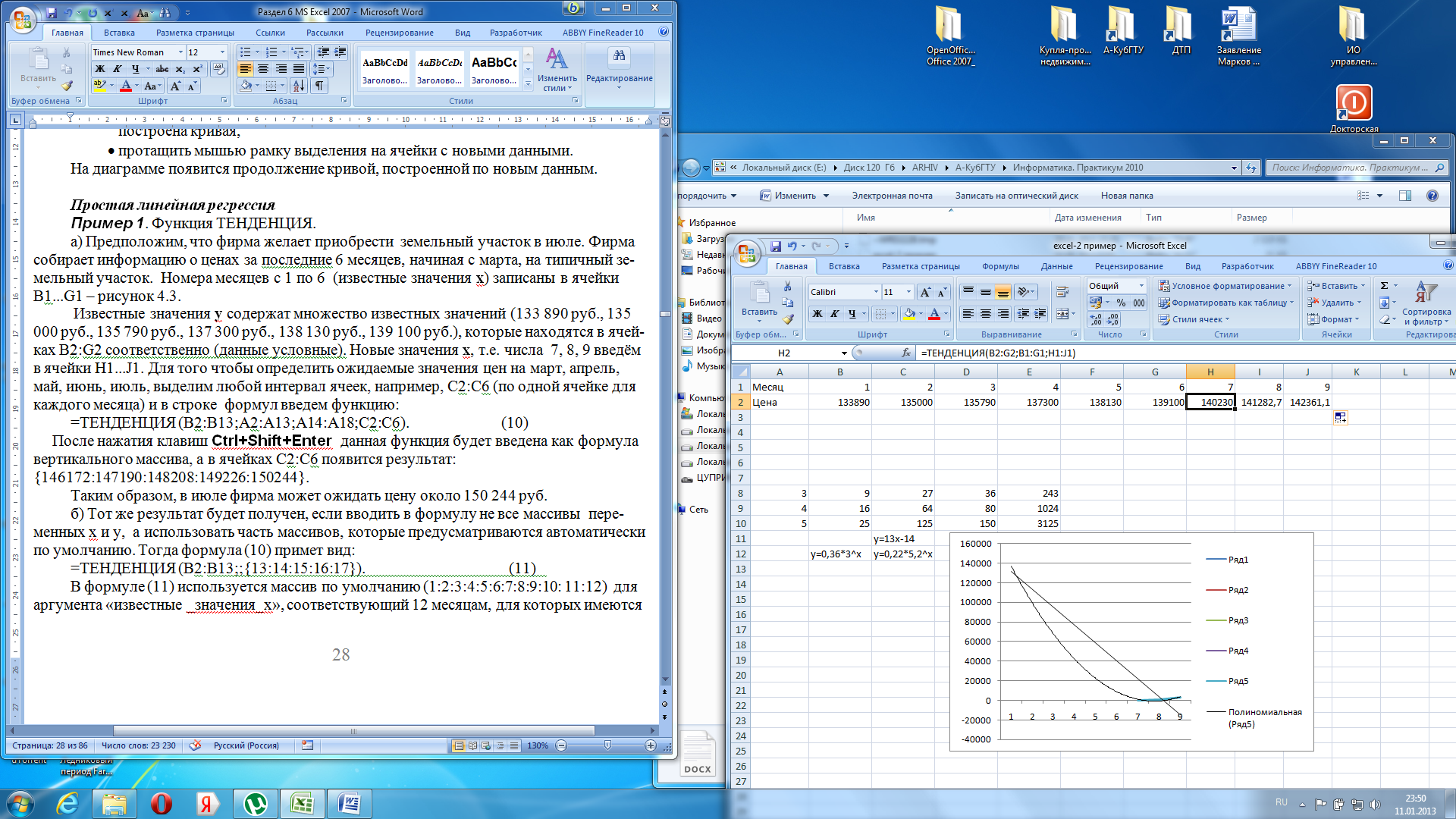Toggle justify alignment in Word ribbon
This screenshot has height=819, width=1456.
coord(299,69)
